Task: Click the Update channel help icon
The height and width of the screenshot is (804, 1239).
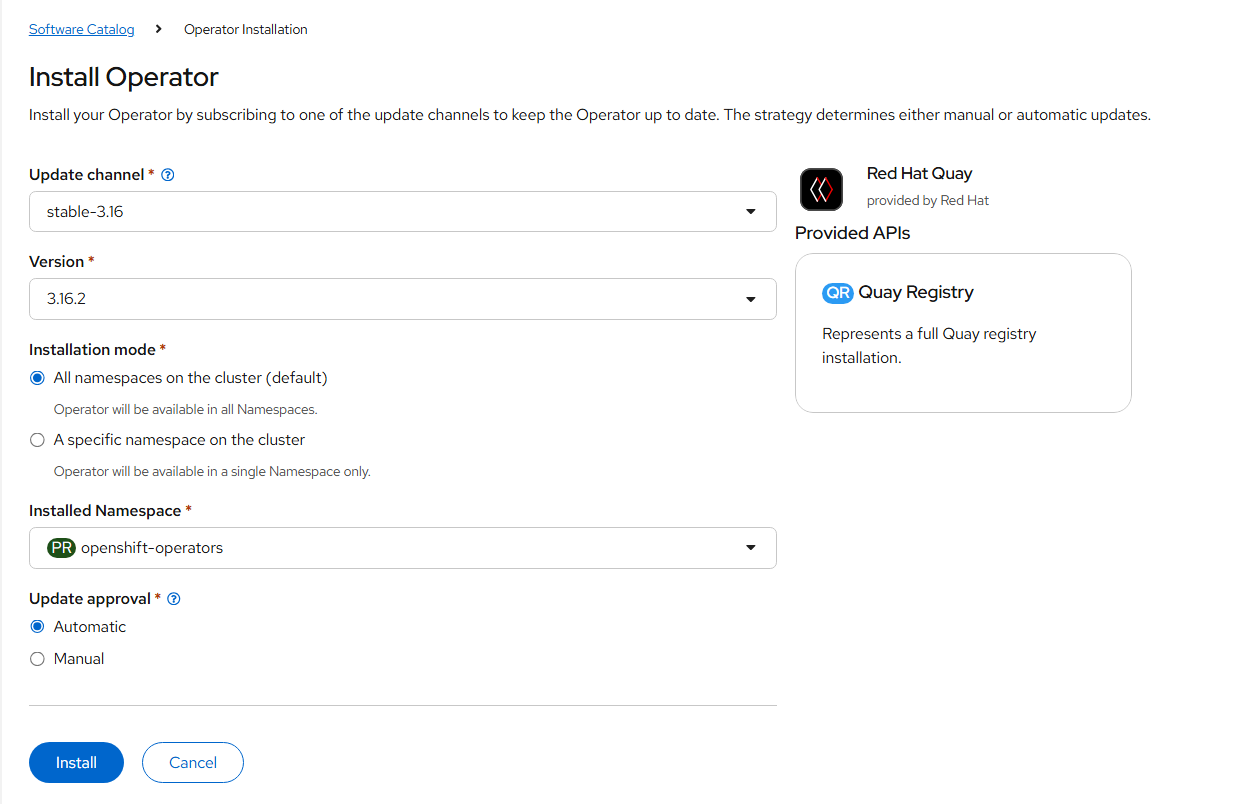Action: coord(168,175)
